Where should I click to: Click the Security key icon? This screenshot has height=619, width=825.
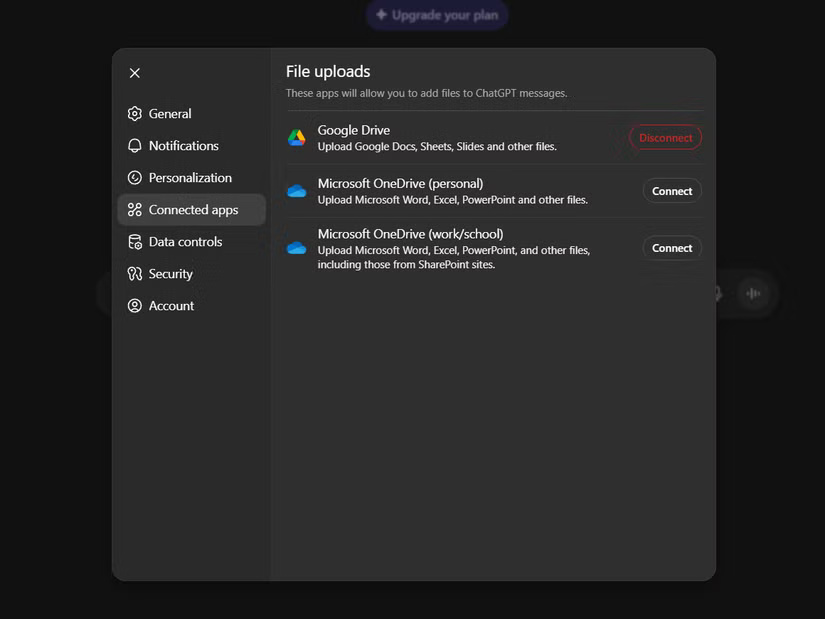[x=134, y=273]
